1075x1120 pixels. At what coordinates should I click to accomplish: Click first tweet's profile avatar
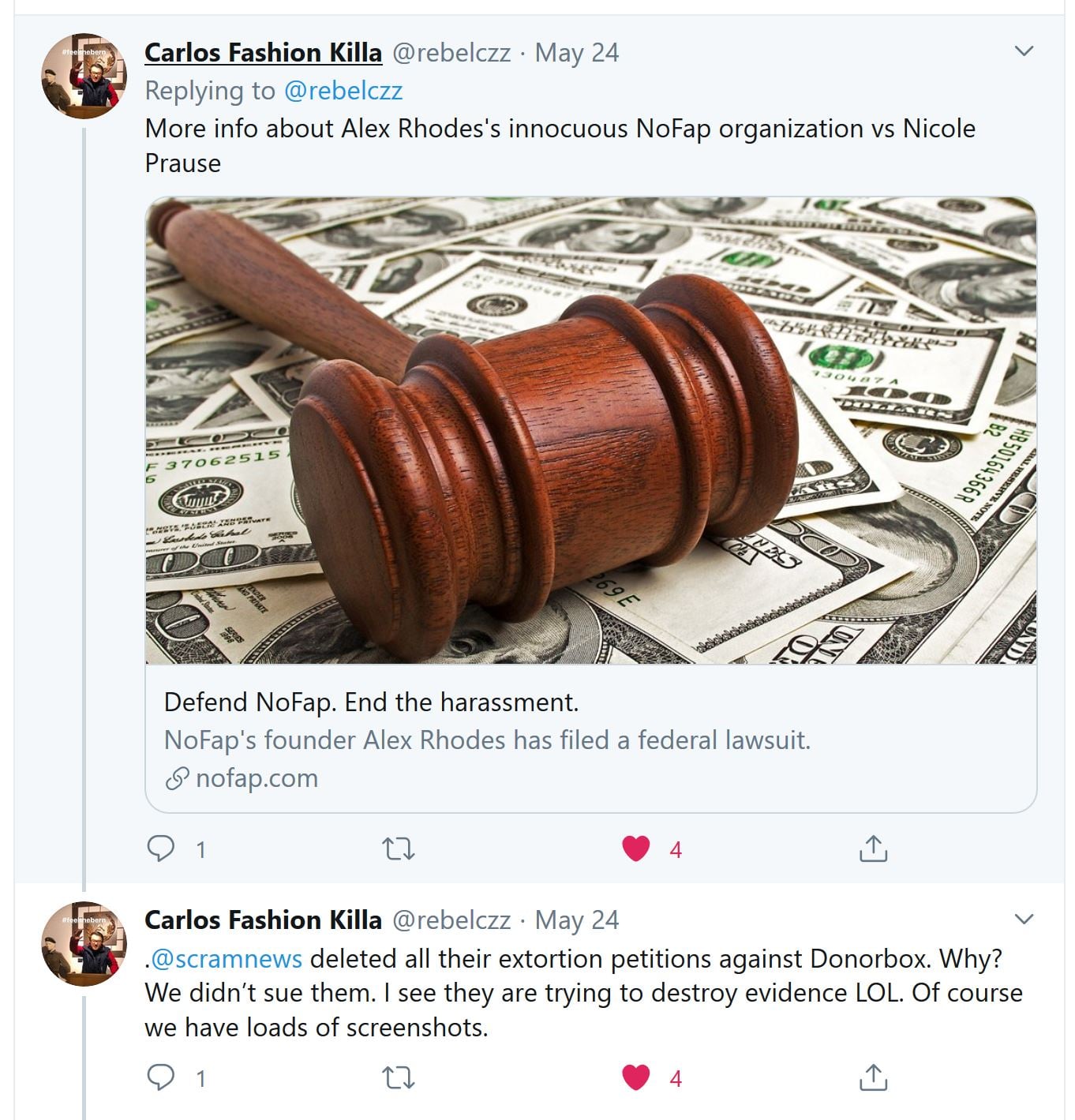84,76
